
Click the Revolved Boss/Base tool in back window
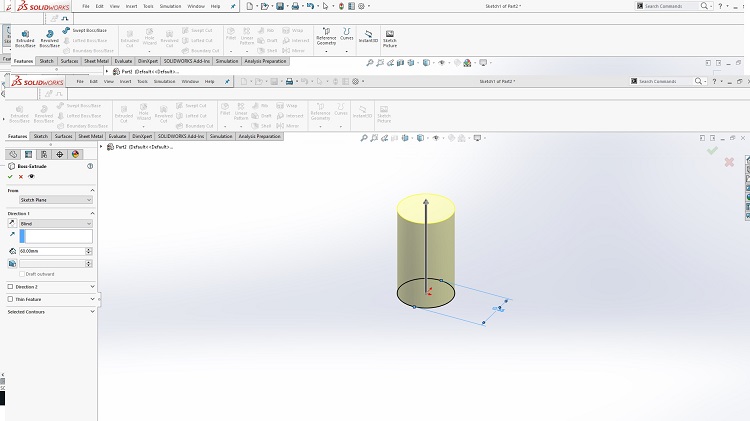(x=49, y=38)
